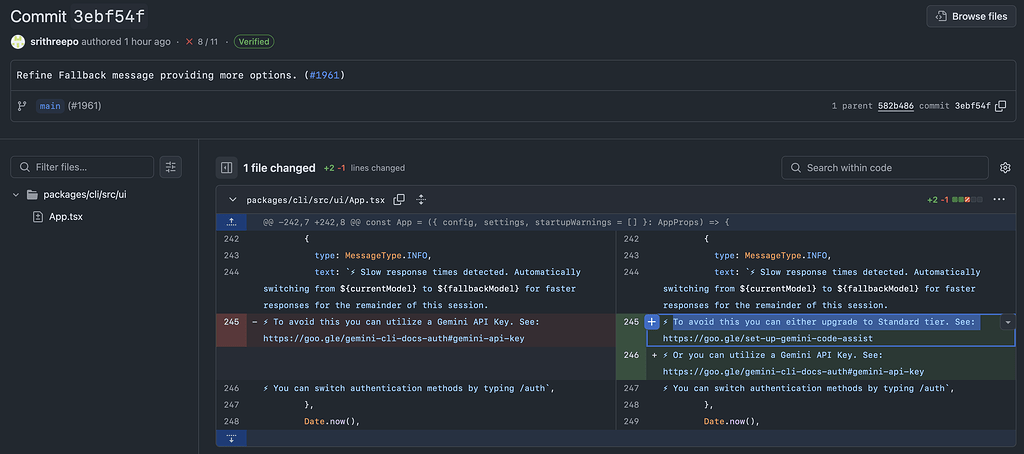Click added line number 246

(631, 355)
